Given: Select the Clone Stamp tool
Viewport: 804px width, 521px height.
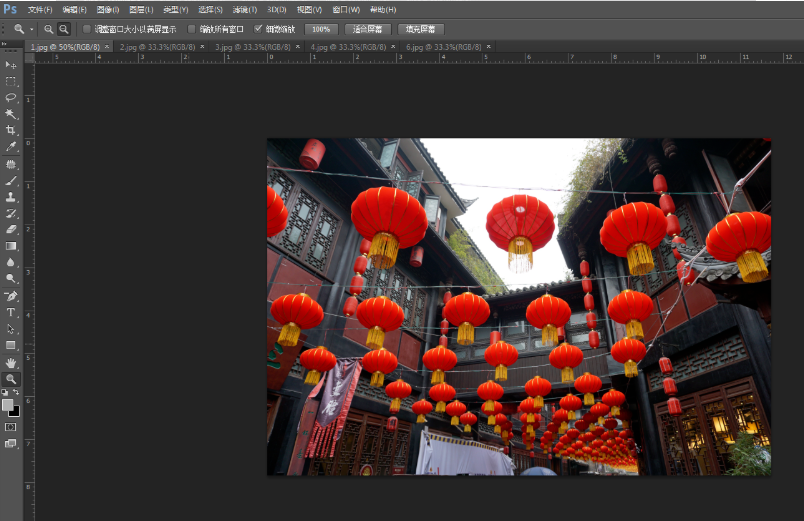Looking at the screenshot, I should point(11,197).
